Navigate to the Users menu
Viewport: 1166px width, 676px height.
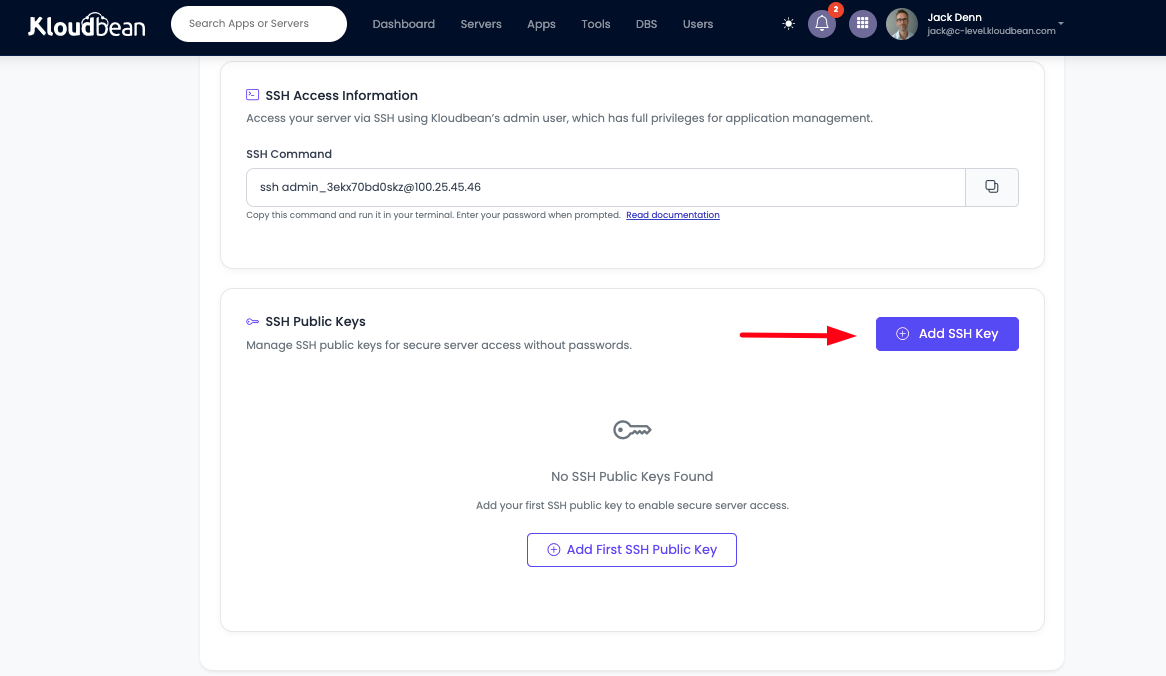(698, 24)
